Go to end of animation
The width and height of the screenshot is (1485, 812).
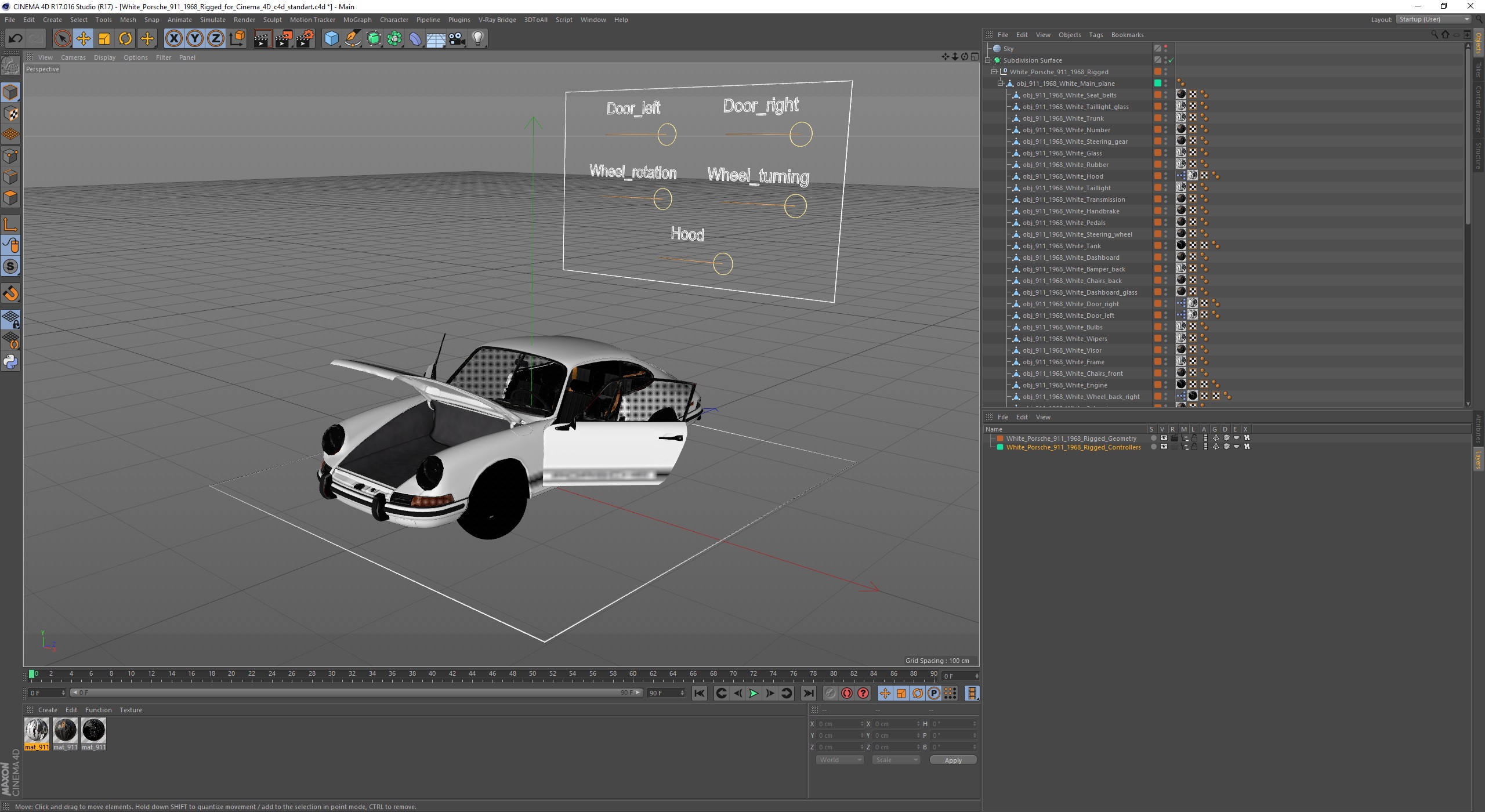click(x=808, y=693)
